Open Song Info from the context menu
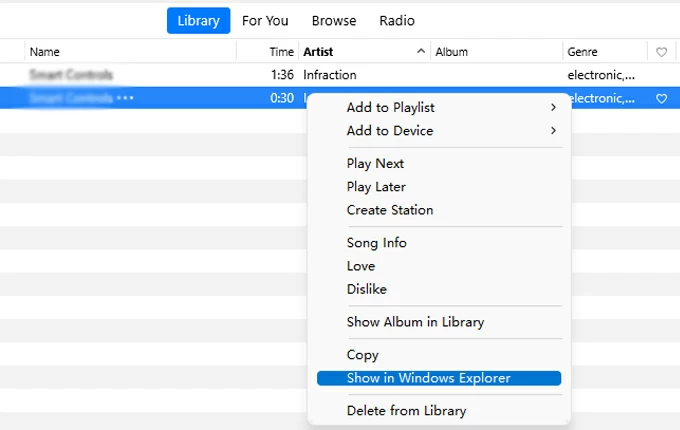Viewport: 680px width, 430px height. click(x=376, y=243)
